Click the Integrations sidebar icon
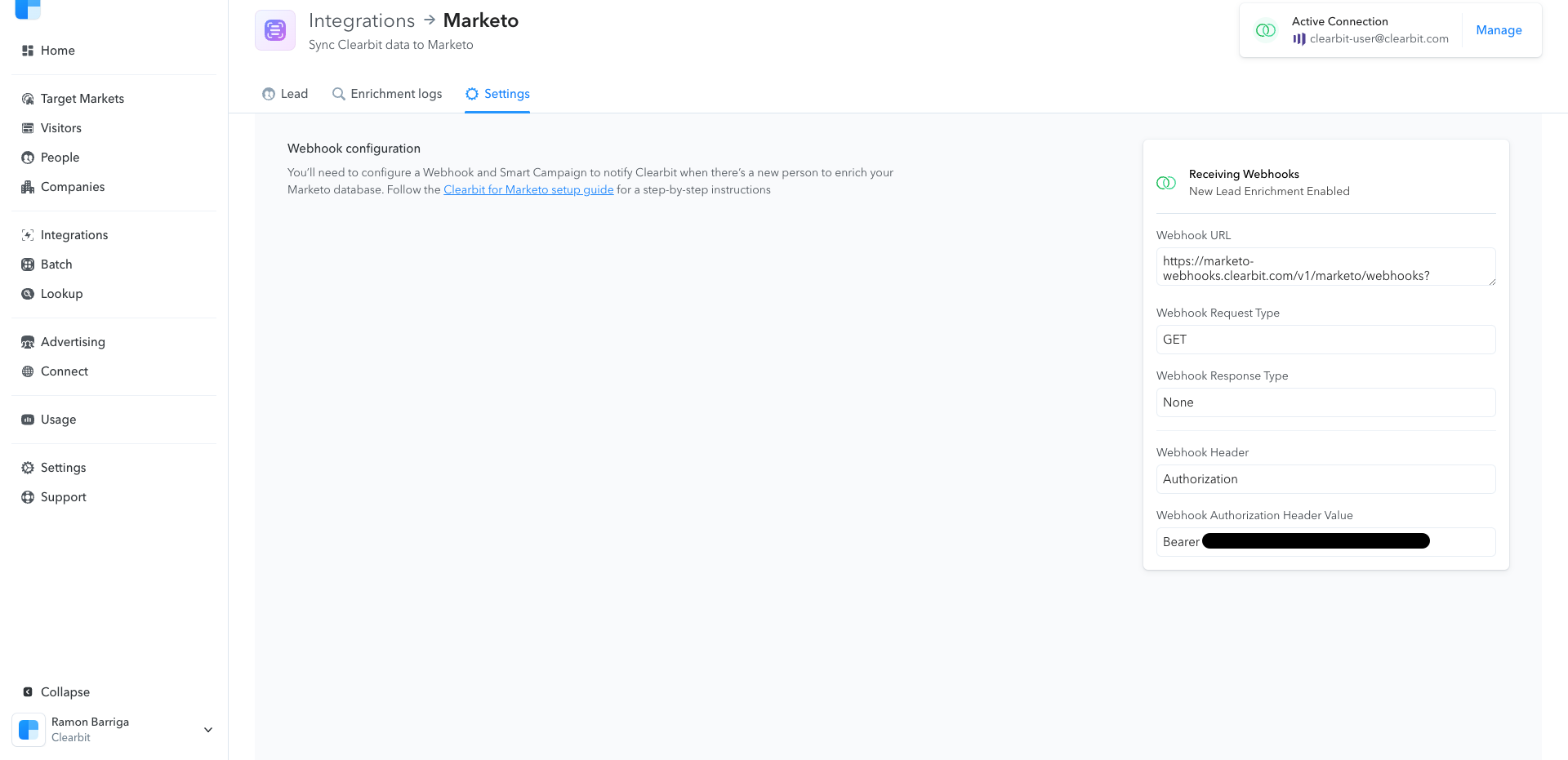Viewport: 1568px width, 760px height. pos(28,235)
